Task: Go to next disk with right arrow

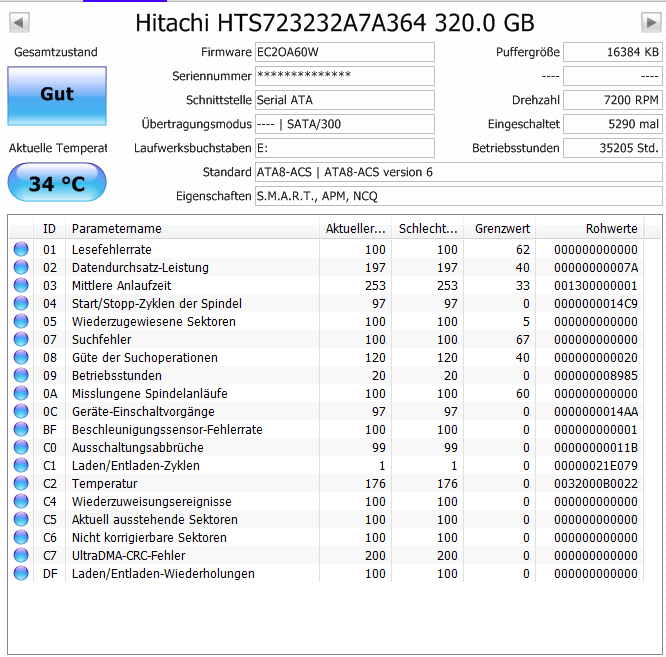Action: tap(651, 23)
